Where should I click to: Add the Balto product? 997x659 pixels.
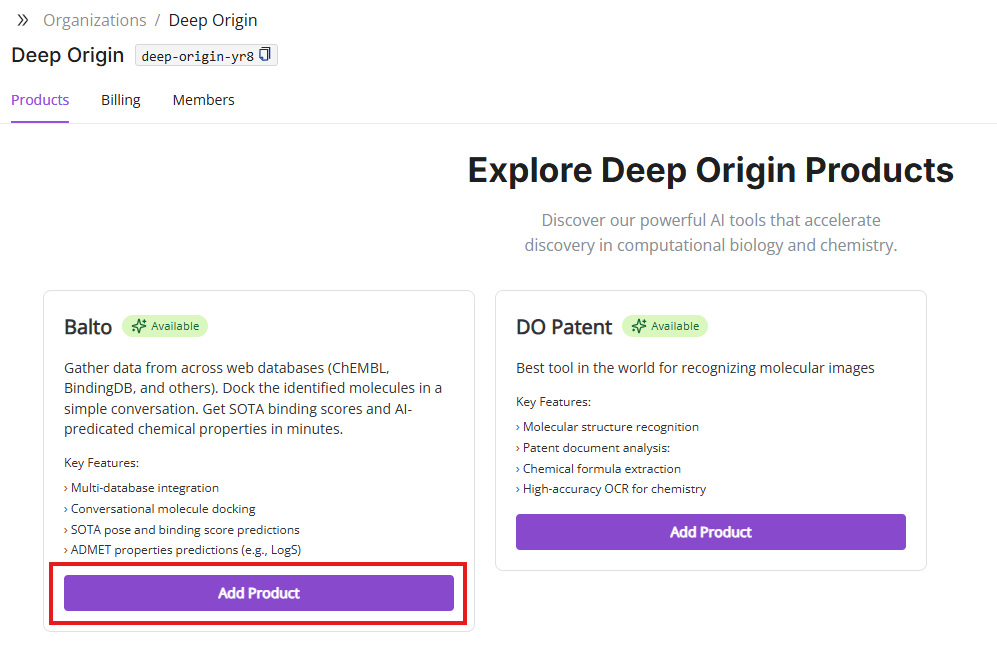point(259,593)
